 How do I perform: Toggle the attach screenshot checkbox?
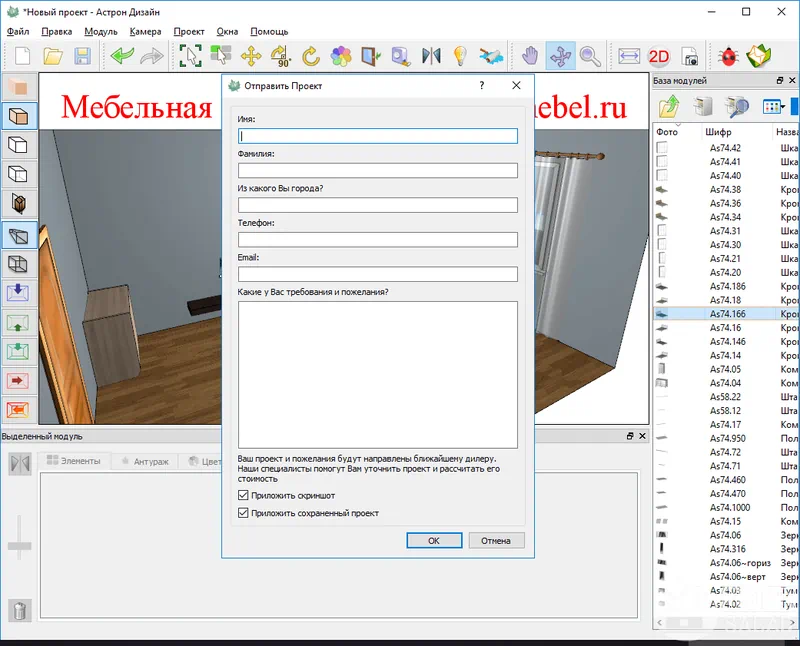click(243, 495)
